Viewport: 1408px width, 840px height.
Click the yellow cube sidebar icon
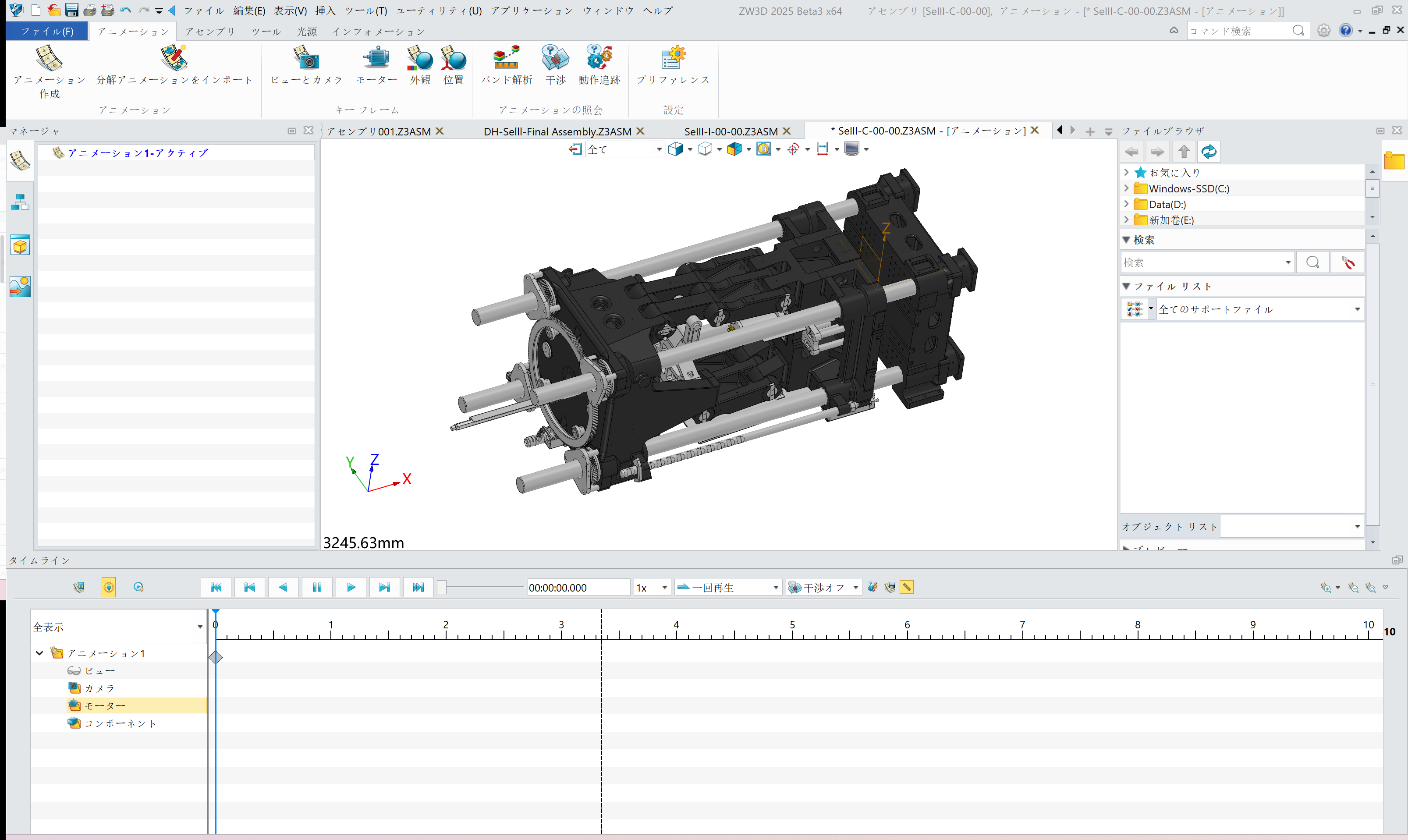[x=20, y=245]
